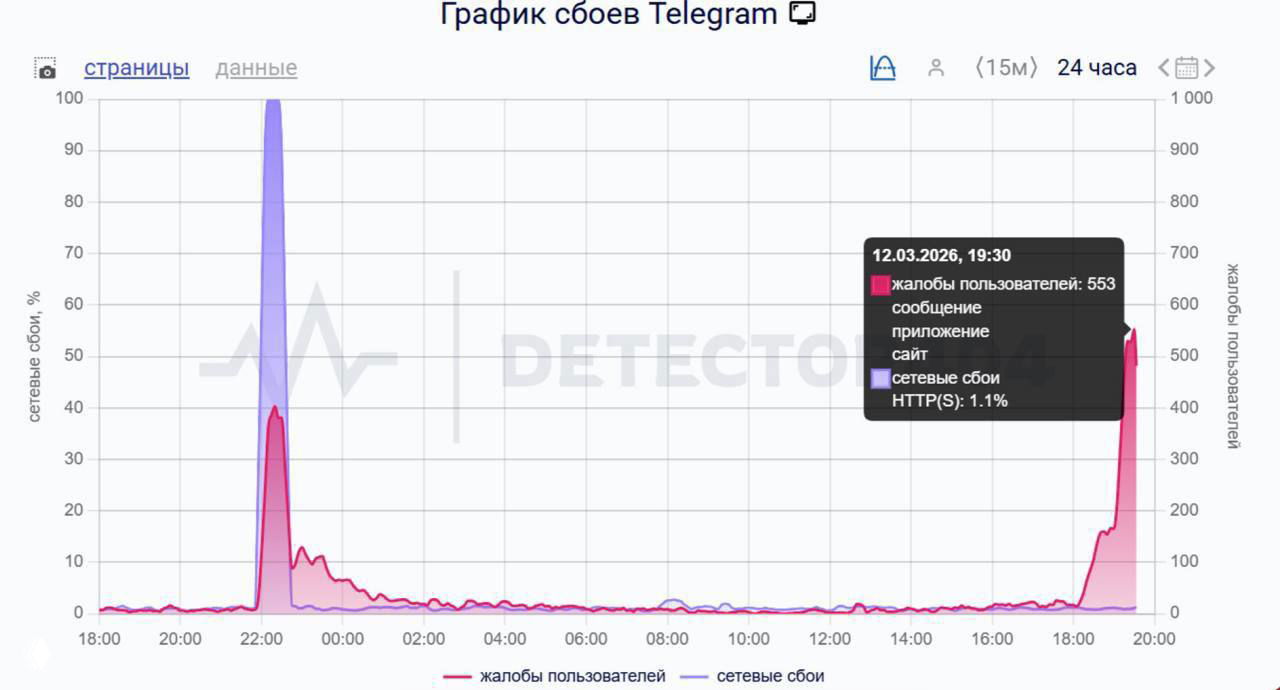Viewport: 1280px width, 690px height.
Task: Click the purple square beside сетевые сбои in tooltip
Action: (881, 377)
